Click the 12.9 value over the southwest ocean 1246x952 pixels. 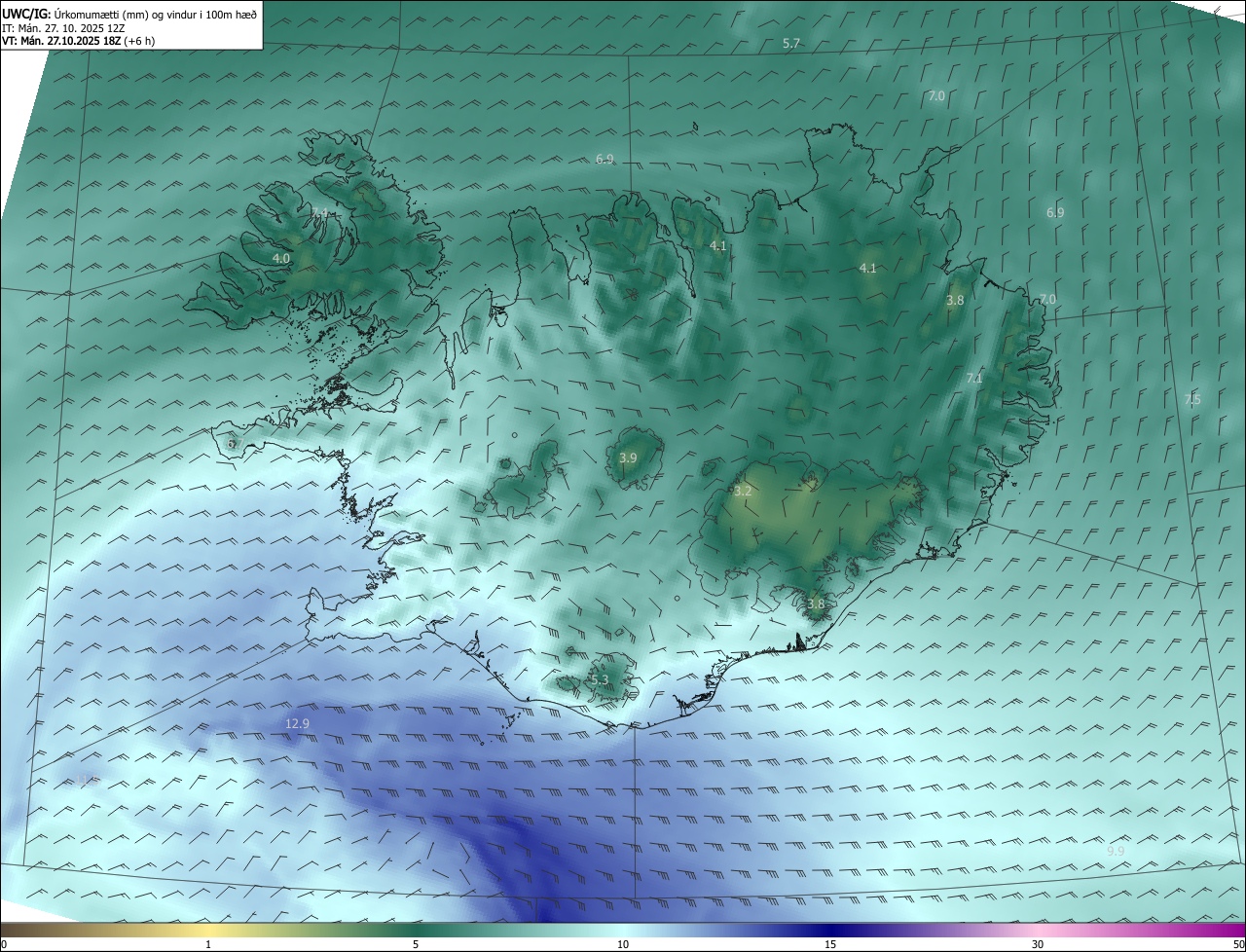click(297, 723)
